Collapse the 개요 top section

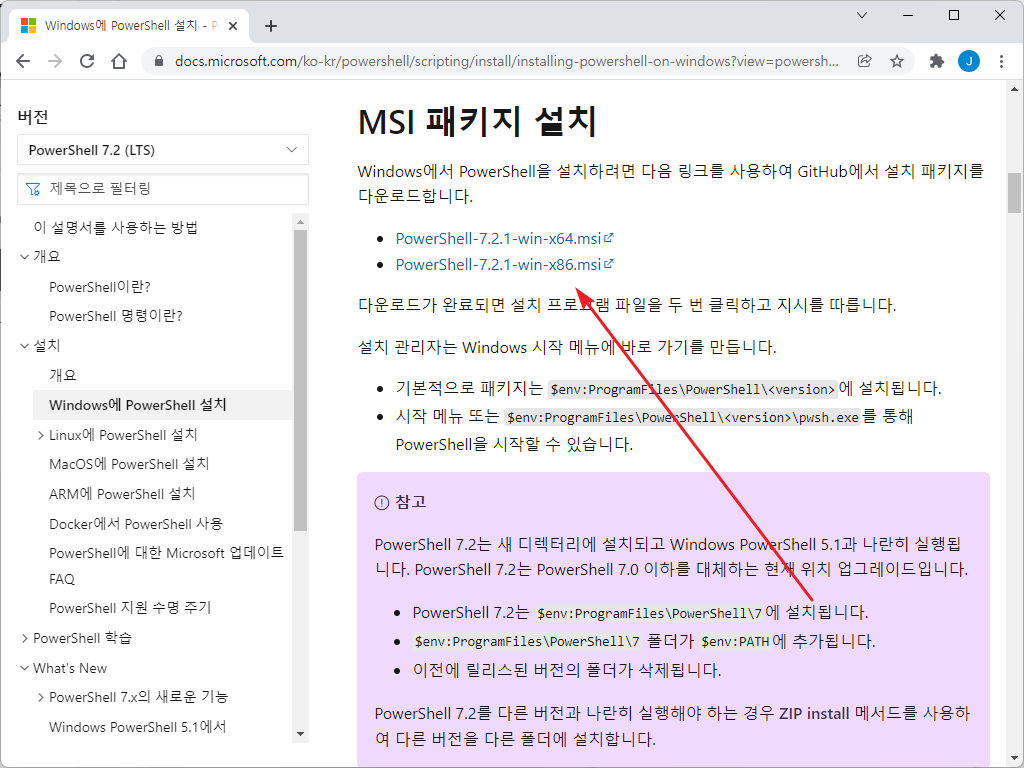tap(25, 257)
